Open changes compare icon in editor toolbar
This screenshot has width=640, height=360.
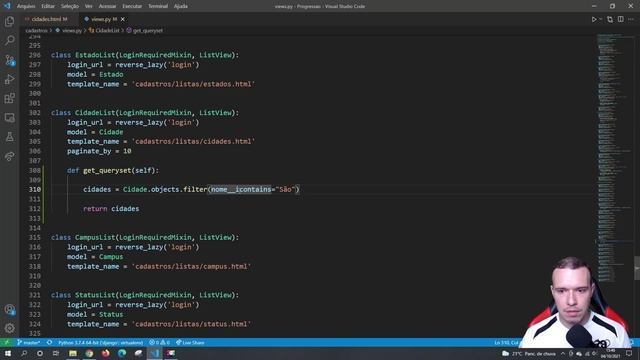610,19
